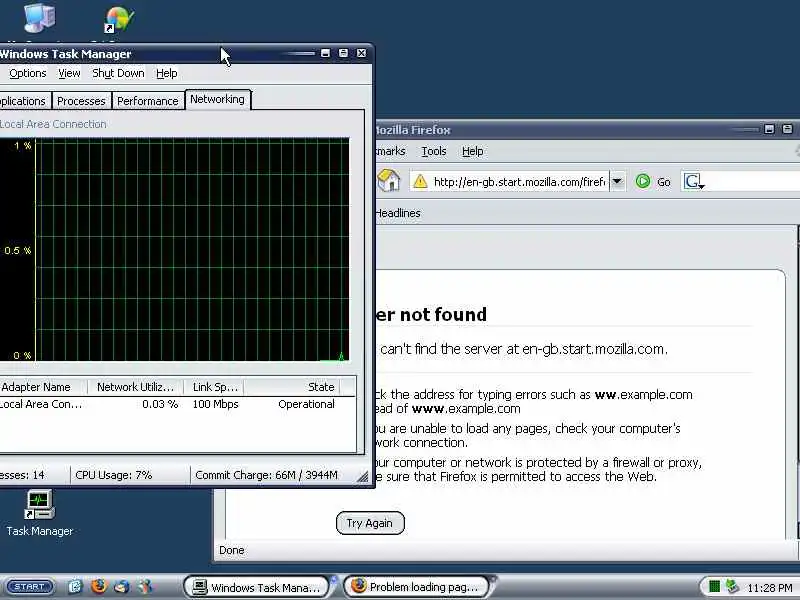Click the warning icon in Firefox address bar
This screenshot has width=800, height=600.
(x=420, y=181)
